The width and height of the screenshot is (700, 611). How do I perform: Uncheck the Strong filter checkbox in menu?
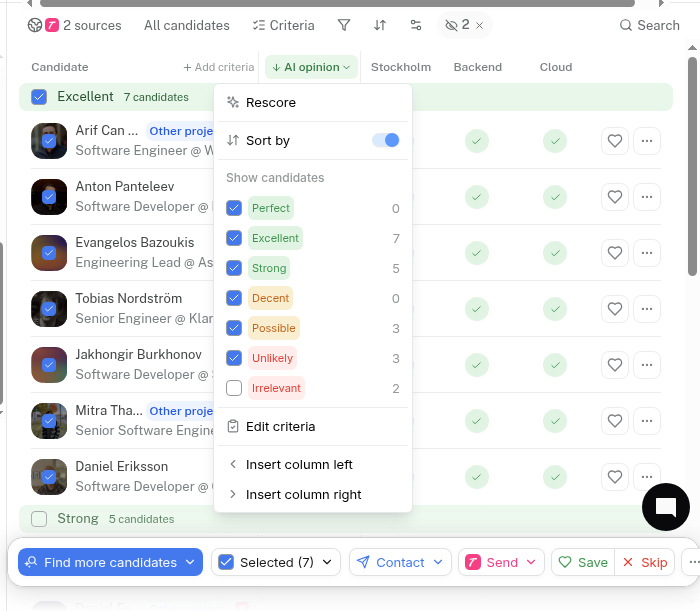point(234,268)
